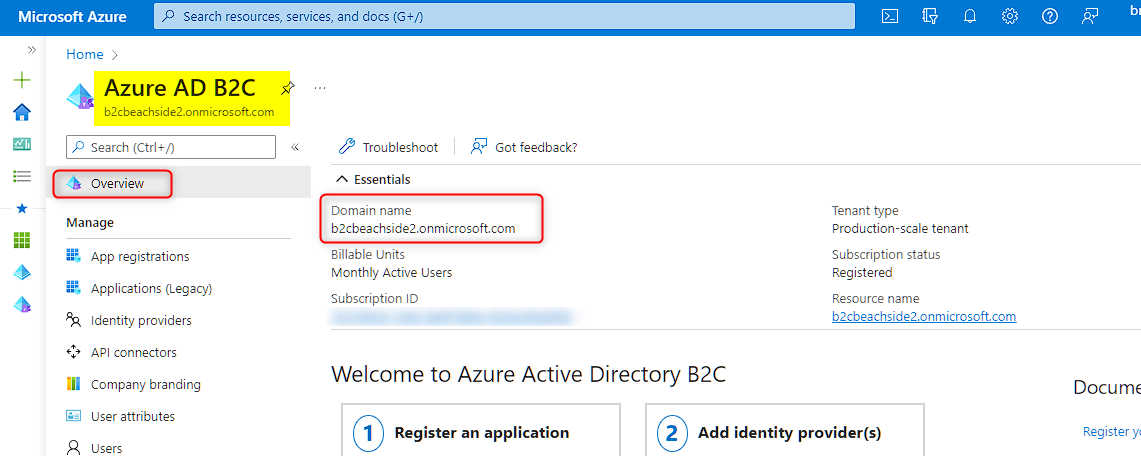Open the help question mark icon

(x=1049, y=16)
